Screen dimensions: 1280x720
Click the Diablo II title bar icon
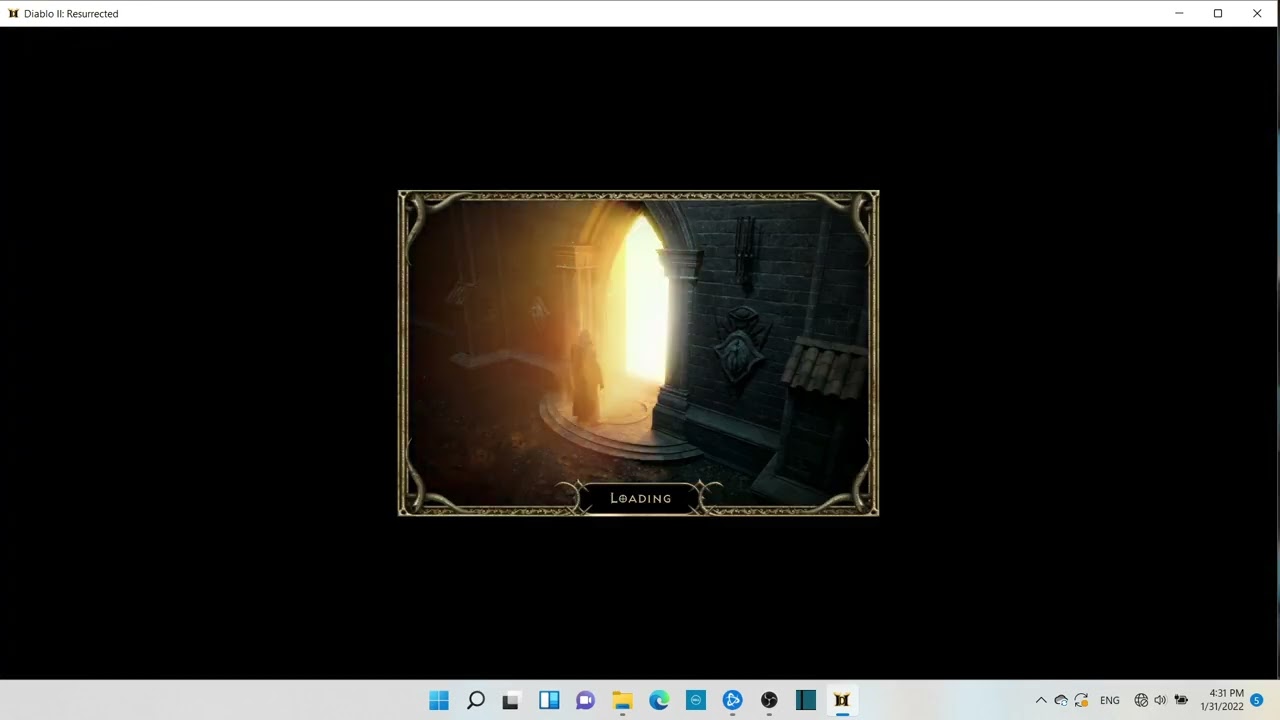click(13, 14)
